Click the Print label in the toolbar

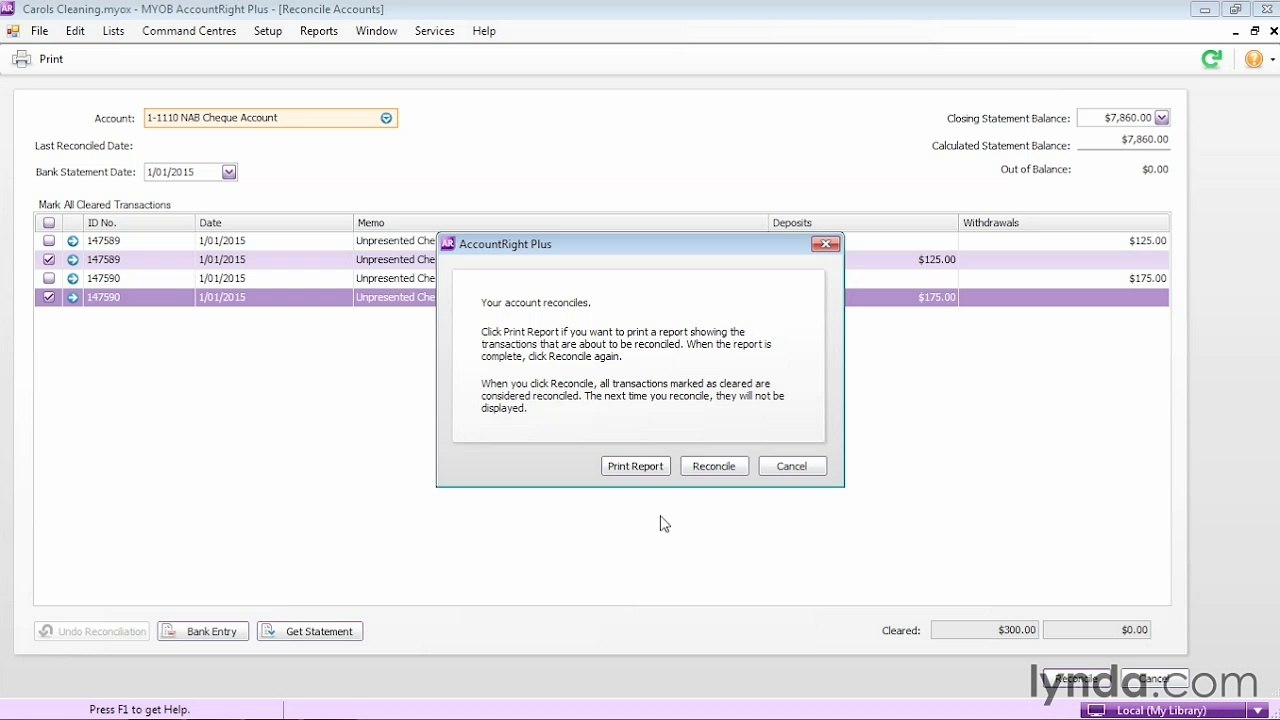(51, 59)
